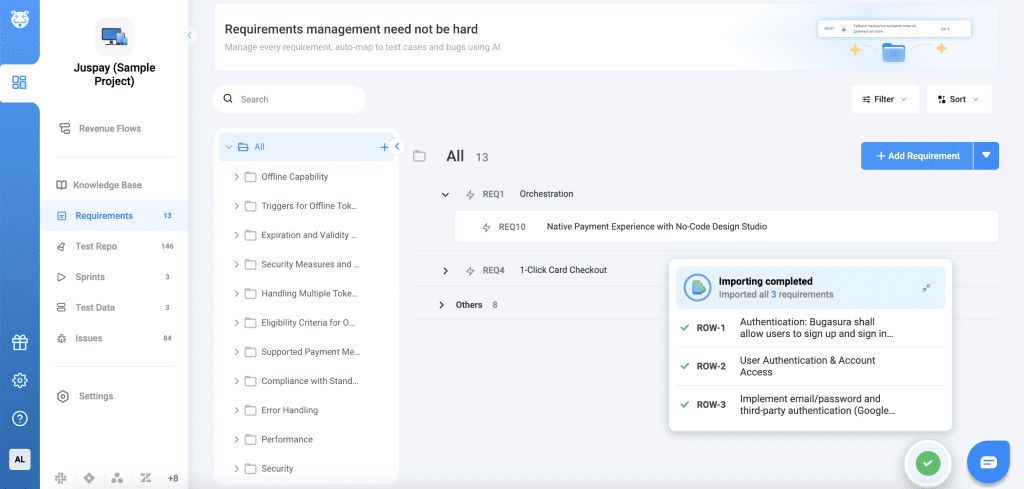This screenshot has height=489, width=1024.
Task: Go to Test Repo in sidebar
Action: (96, 246)
